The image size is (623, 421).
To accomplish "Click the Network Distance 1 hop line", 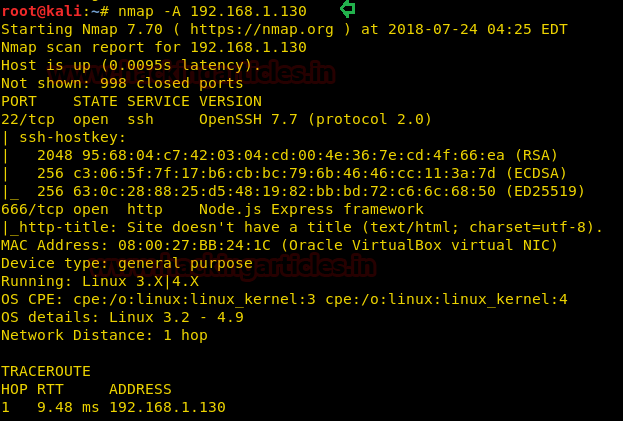I will point(104,335).
